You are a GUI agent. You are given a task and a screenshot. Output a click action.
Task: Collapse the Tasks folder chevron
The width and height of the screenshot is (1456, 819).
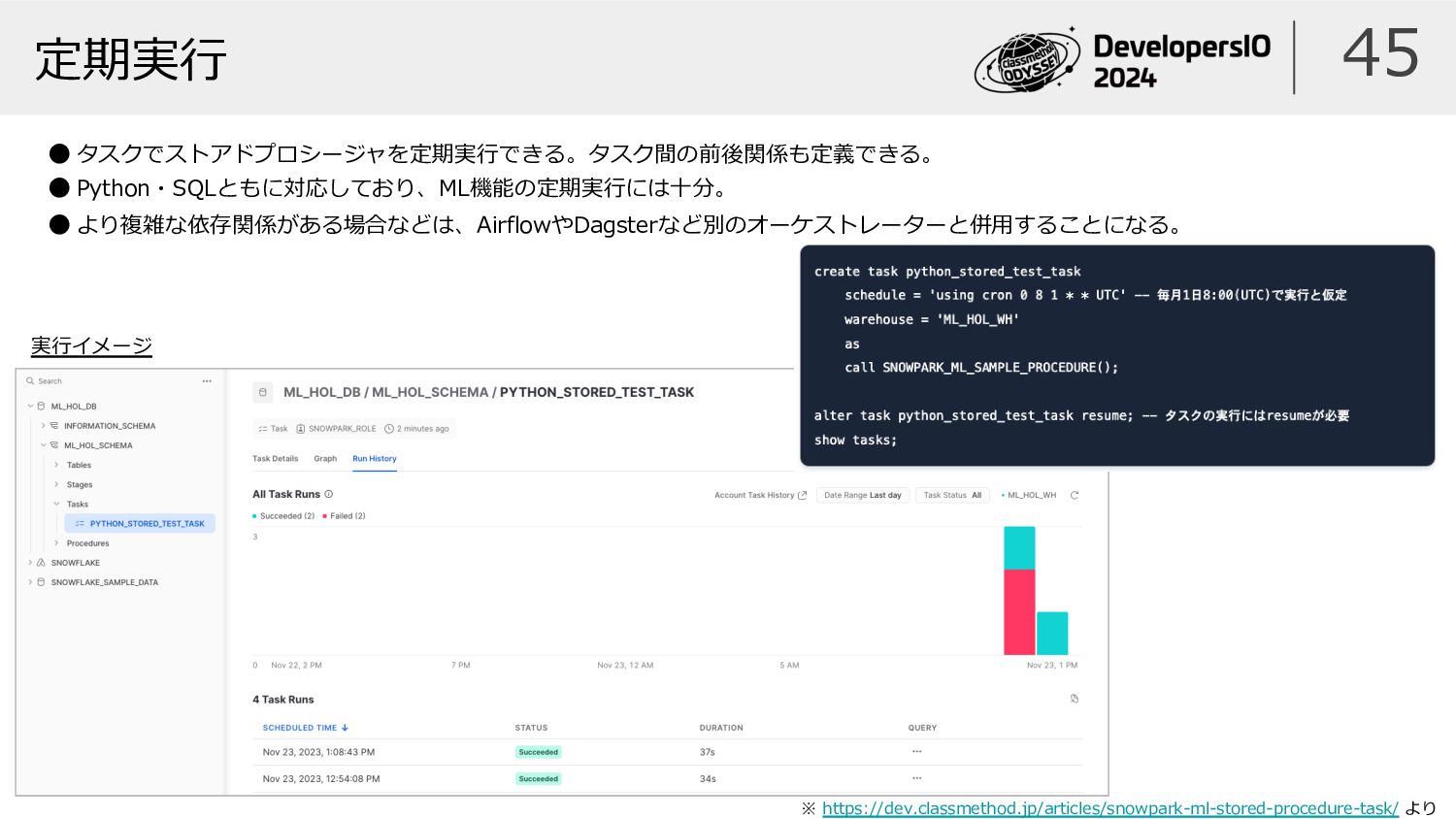point(56,505)
